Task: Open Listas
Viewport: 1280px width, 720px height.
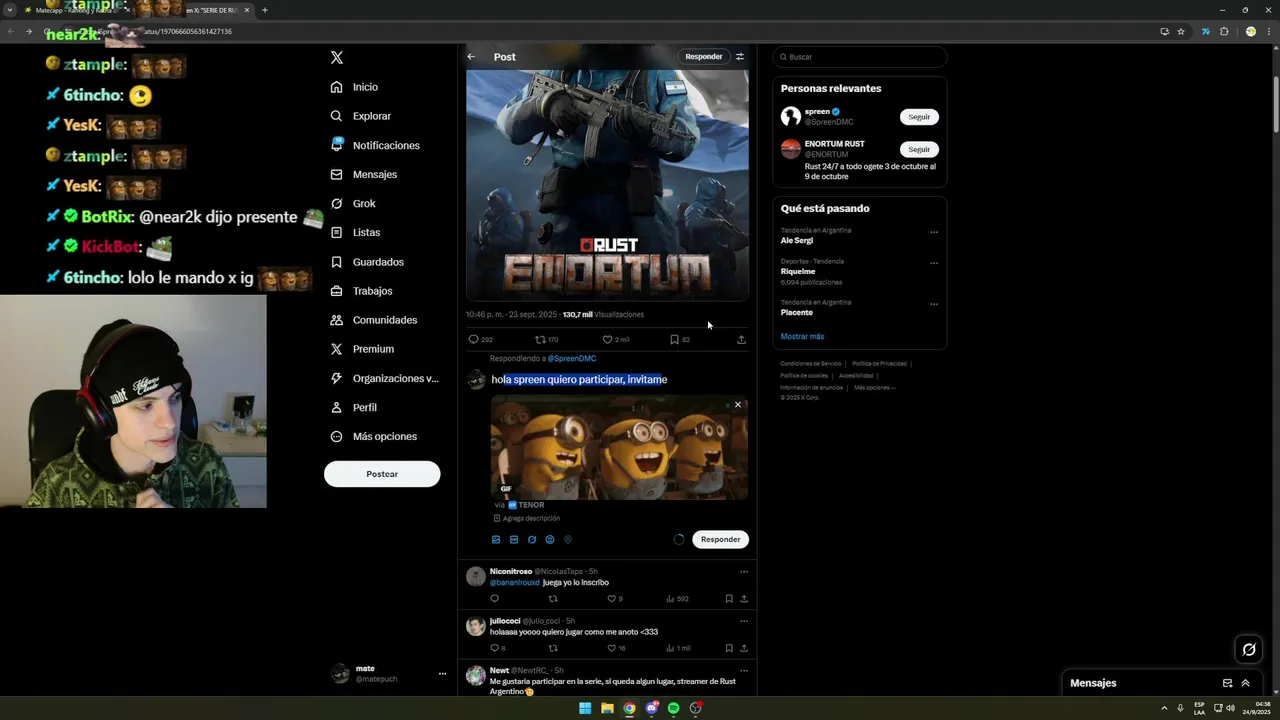Action: point(355,232)
